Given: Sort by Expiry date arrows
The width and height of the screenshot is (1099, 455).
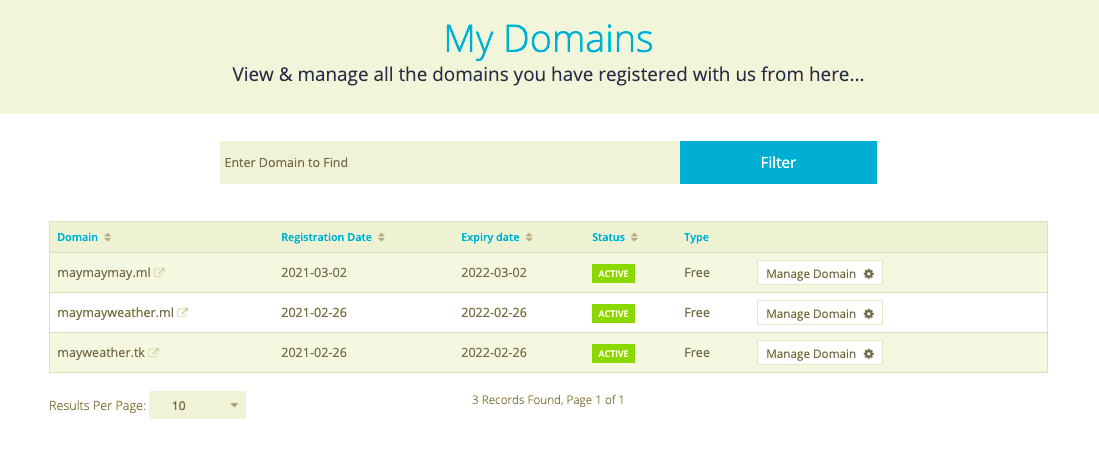Looking at the screenshot, I should pos(529,238).
